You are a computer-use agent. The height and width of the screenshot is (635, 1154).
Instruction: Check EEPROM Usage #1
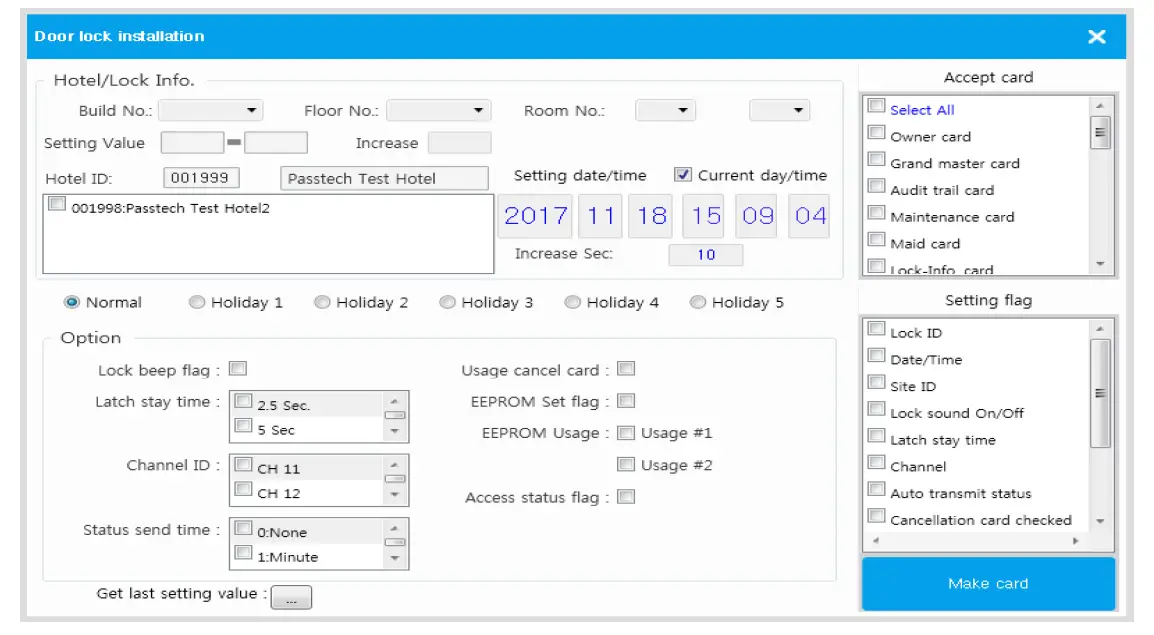[x=626, y=433]
